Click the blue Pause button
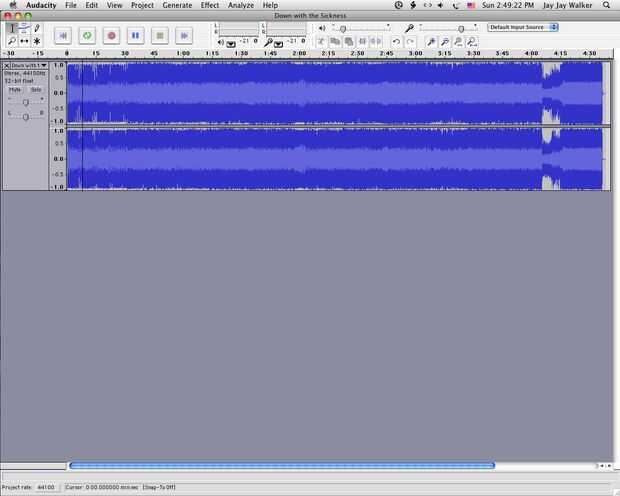Image resolution: width=620 pixels, height=496 pixels. point(136,36)
